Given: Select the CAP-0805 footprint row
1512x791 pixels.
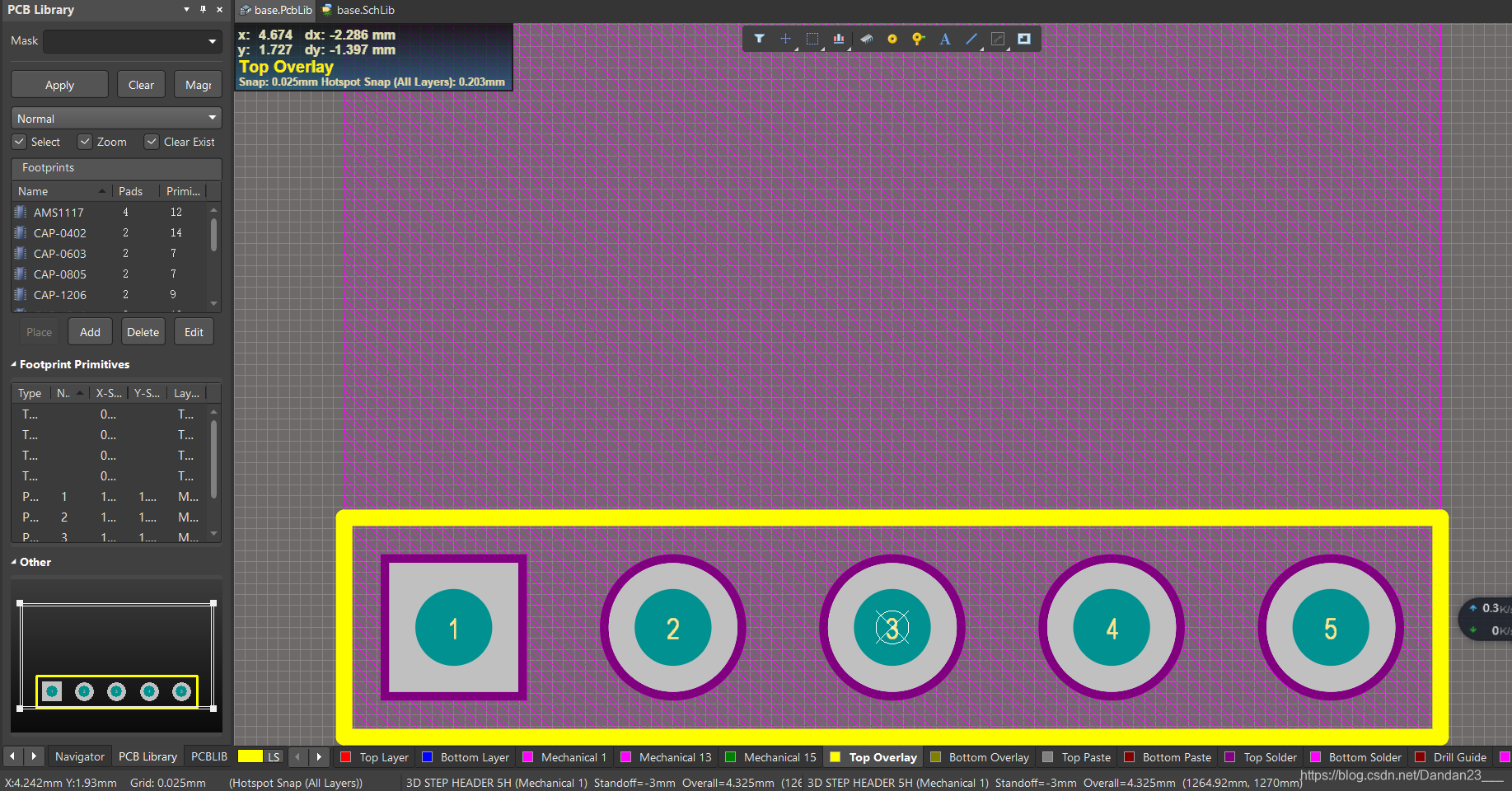Looking at the screenshot, I should point(111,274).
